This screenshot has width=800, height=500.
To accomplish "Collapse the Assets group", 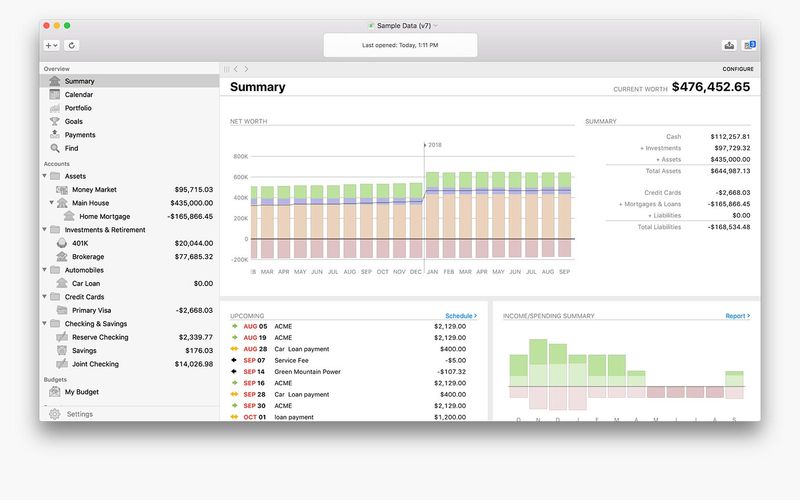I will [x=44, y=176].
